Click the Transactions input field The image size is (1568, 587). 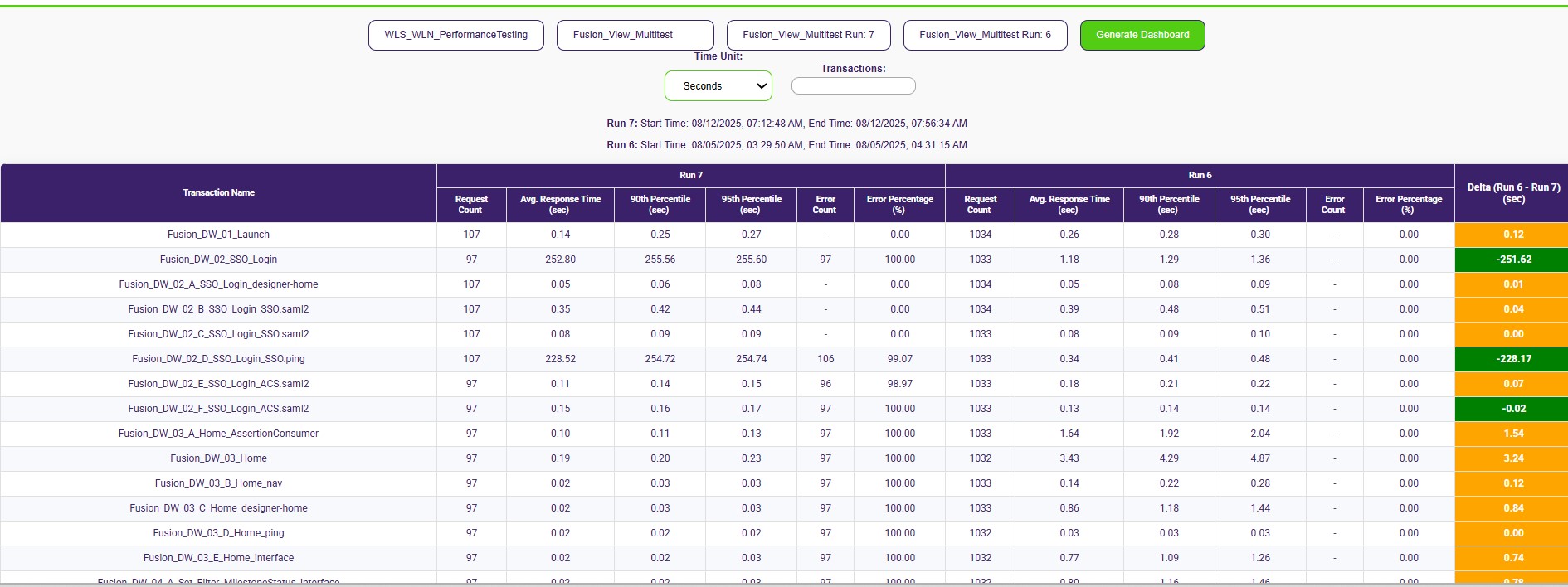853,86
